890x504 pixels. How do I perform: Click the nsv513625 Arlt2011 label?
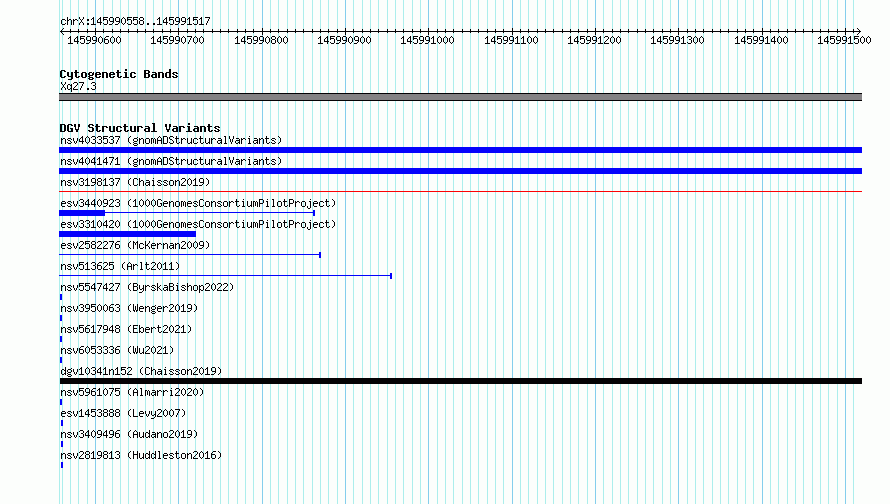click(x=120, y=266)
